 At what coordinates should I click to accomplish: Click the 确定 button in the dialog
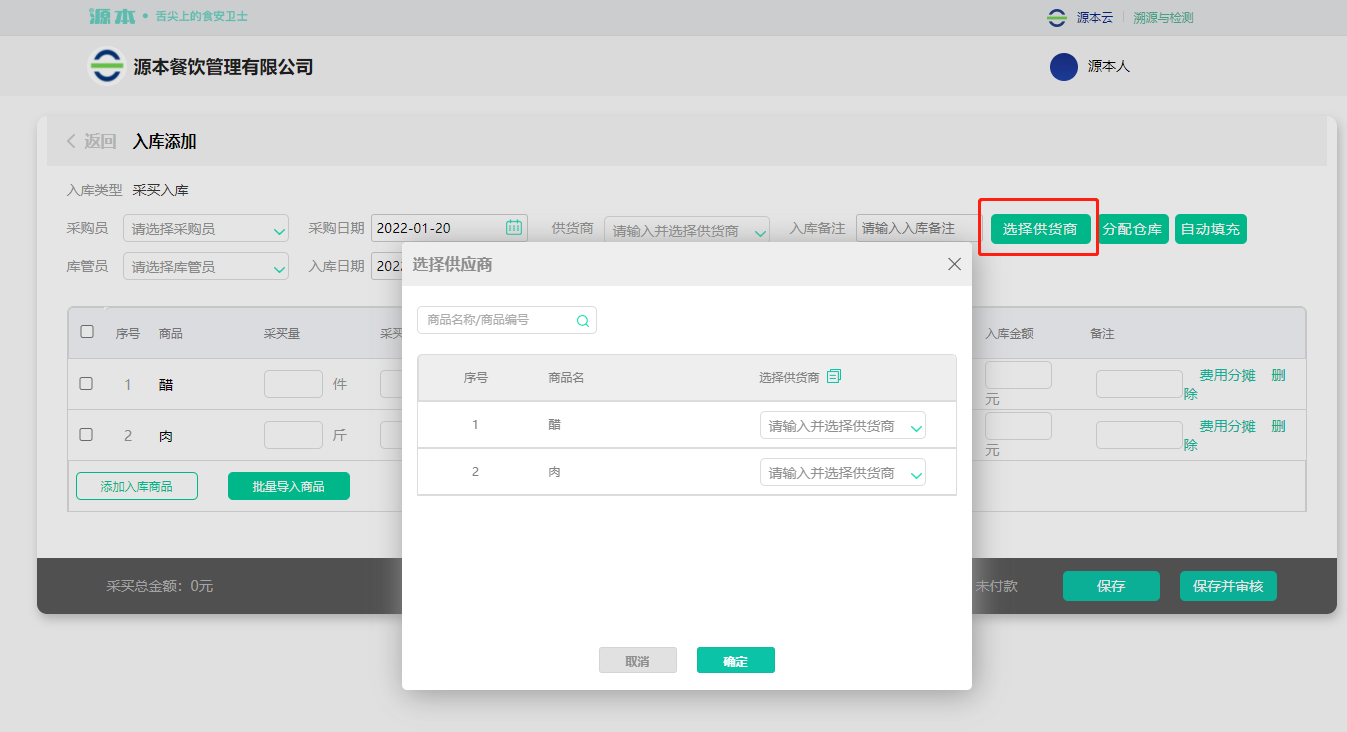[735, 660]
